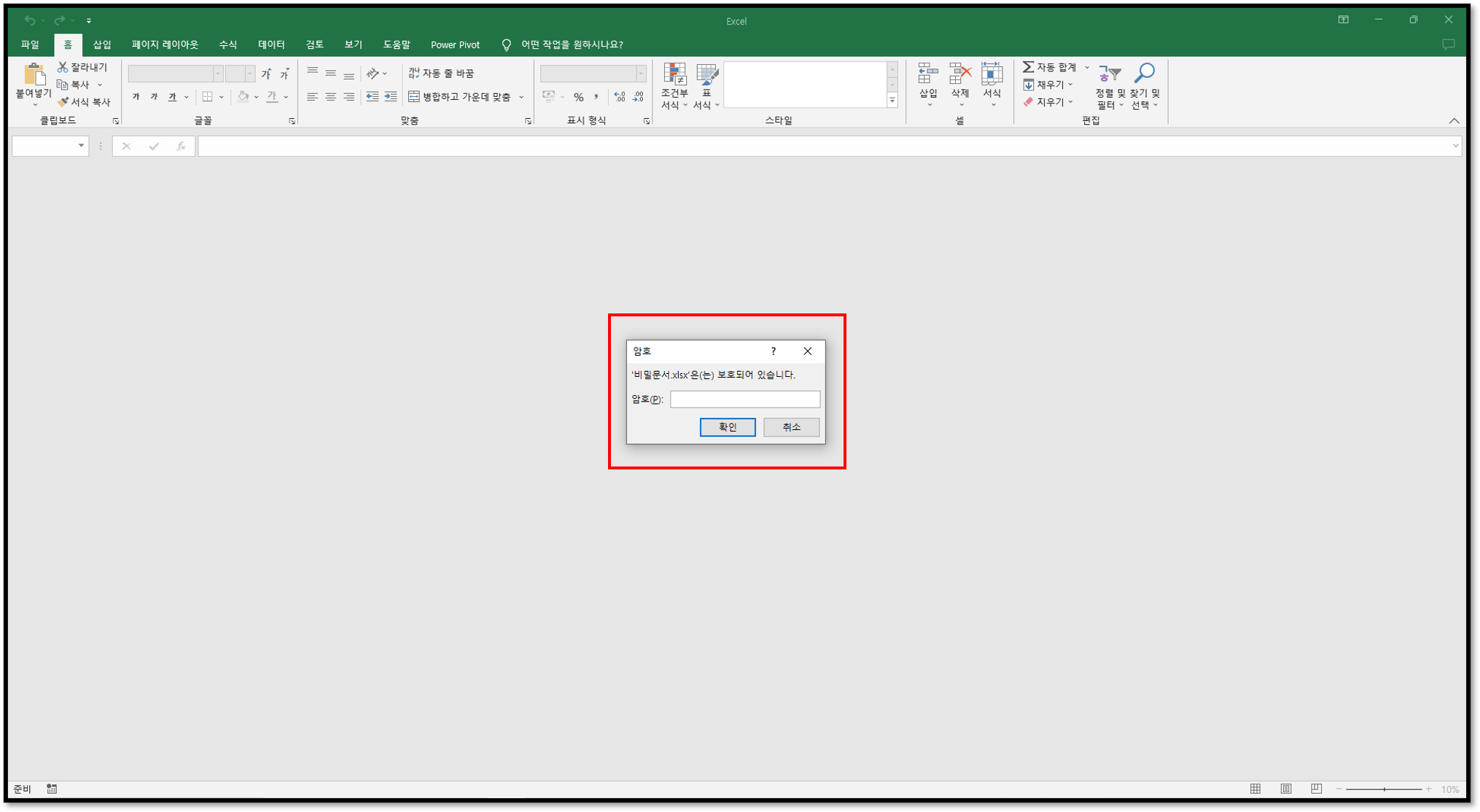Click the Paste (붙여넣기) icon
The width and height of the screenshot is (1480, 812).
coord(34,75)
